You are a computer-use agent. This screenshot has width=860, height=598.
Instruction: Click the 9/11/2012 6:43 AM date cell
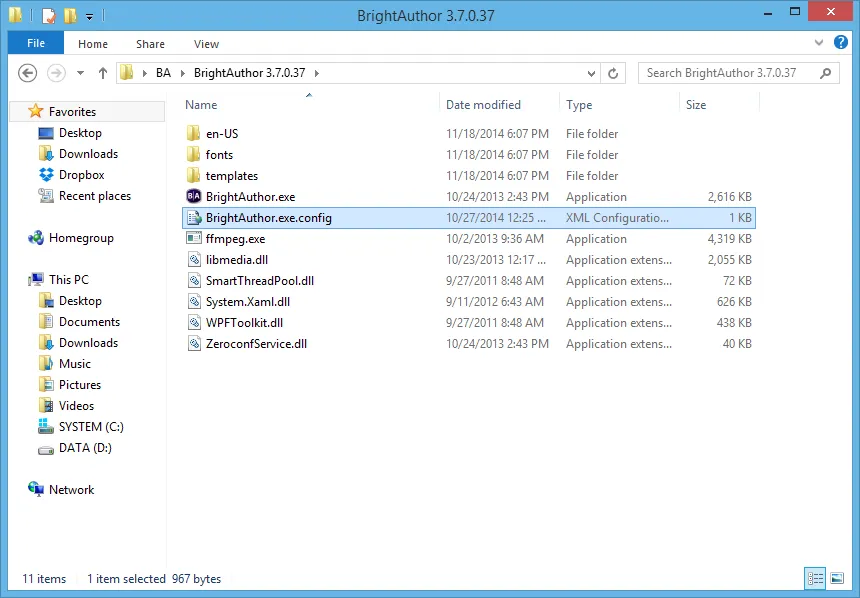(495, 302)
